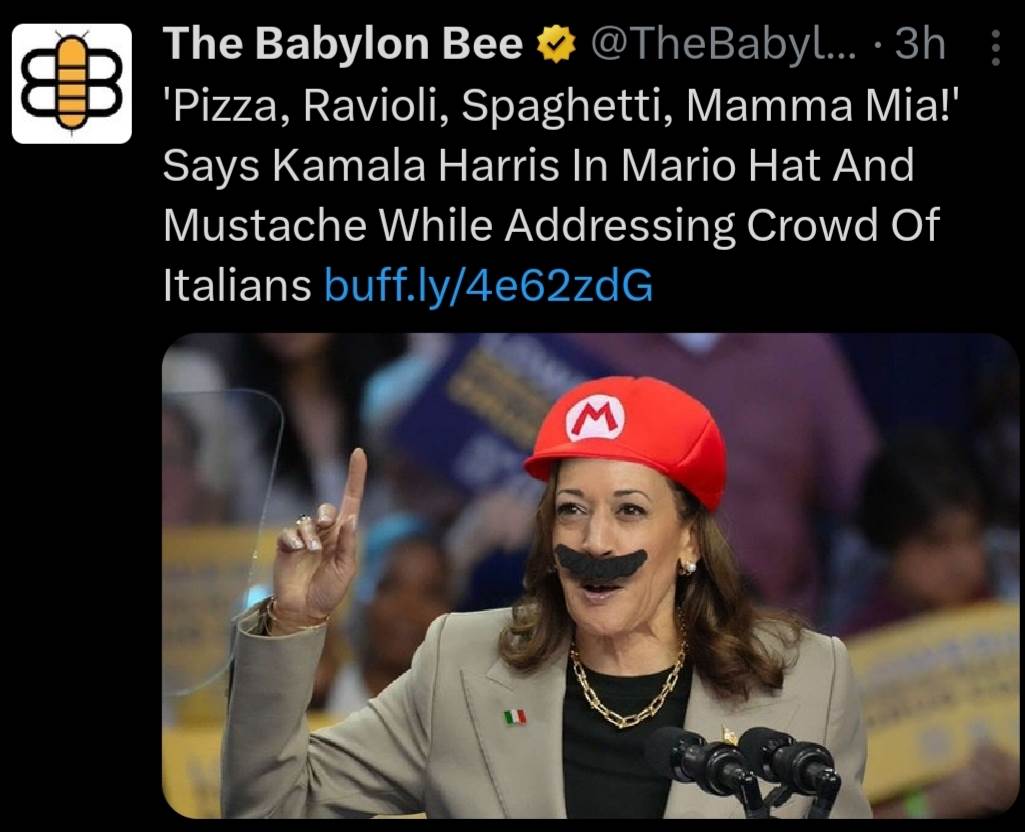Screen dimensions: 1025x832
Task: Click the "M" emblem on the red hat
Action: pos(594,419)
